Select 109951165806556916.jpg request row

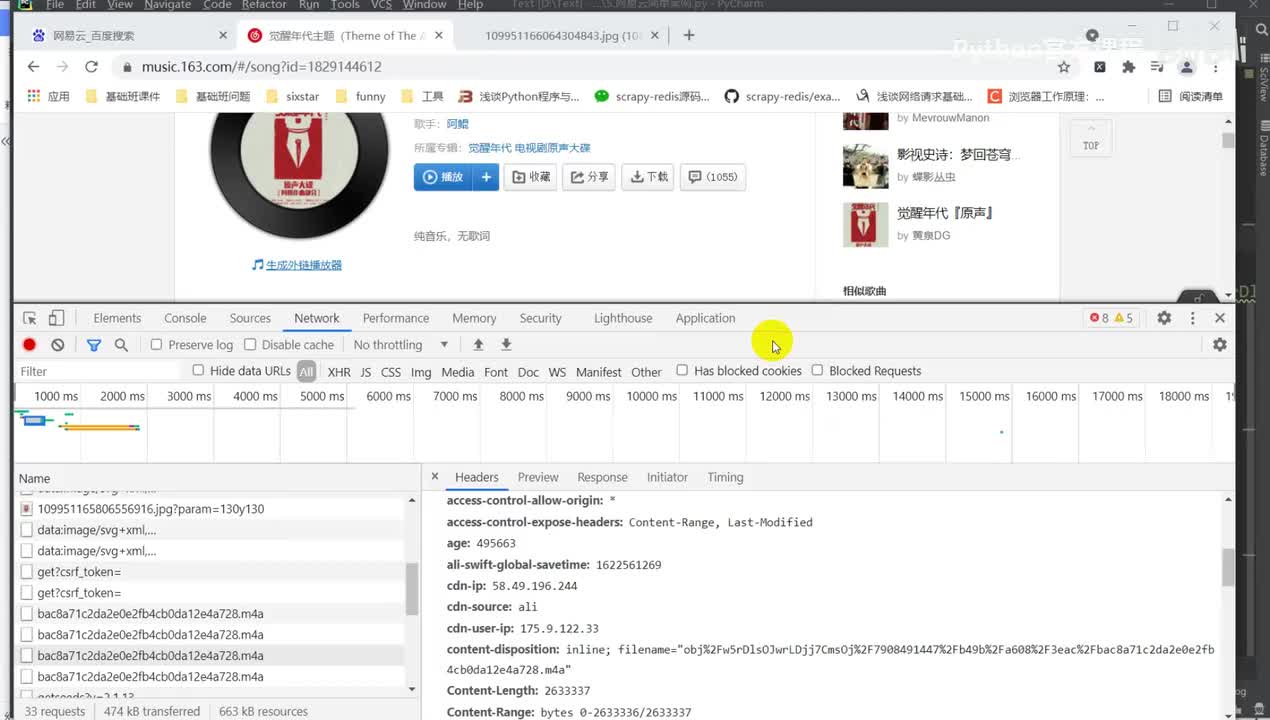(213, 509)
